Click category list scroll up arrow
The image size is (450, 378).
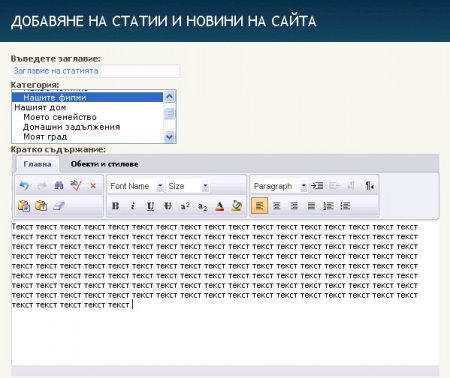169,97
